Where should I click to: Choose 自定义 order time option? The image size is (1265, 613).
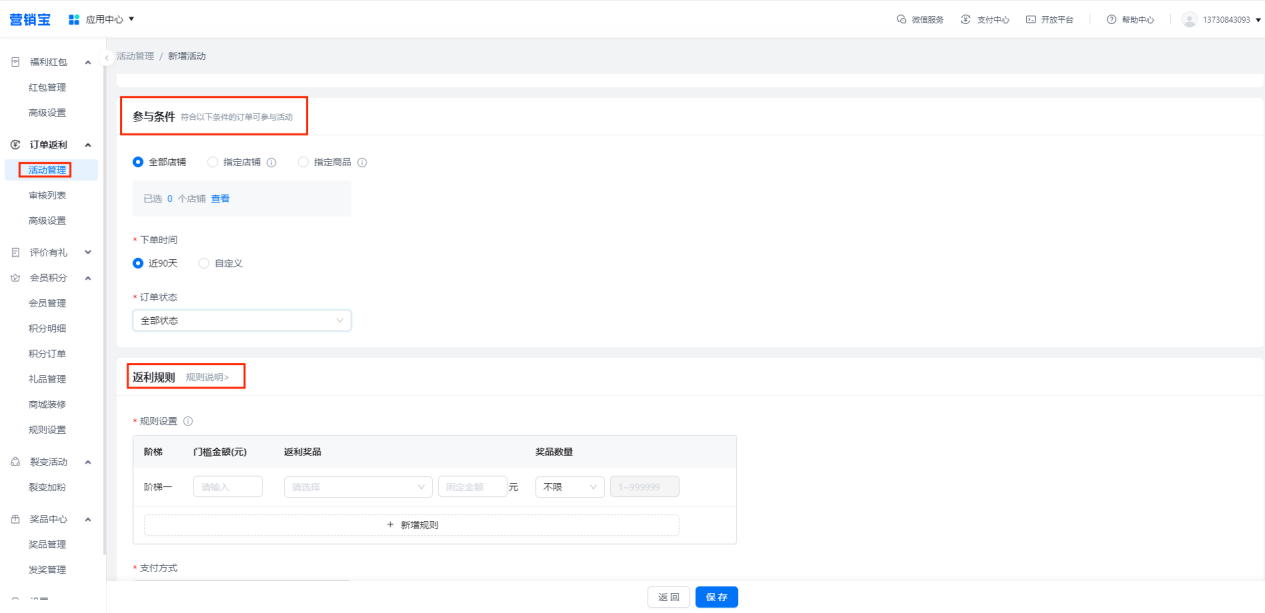(205, 263)
